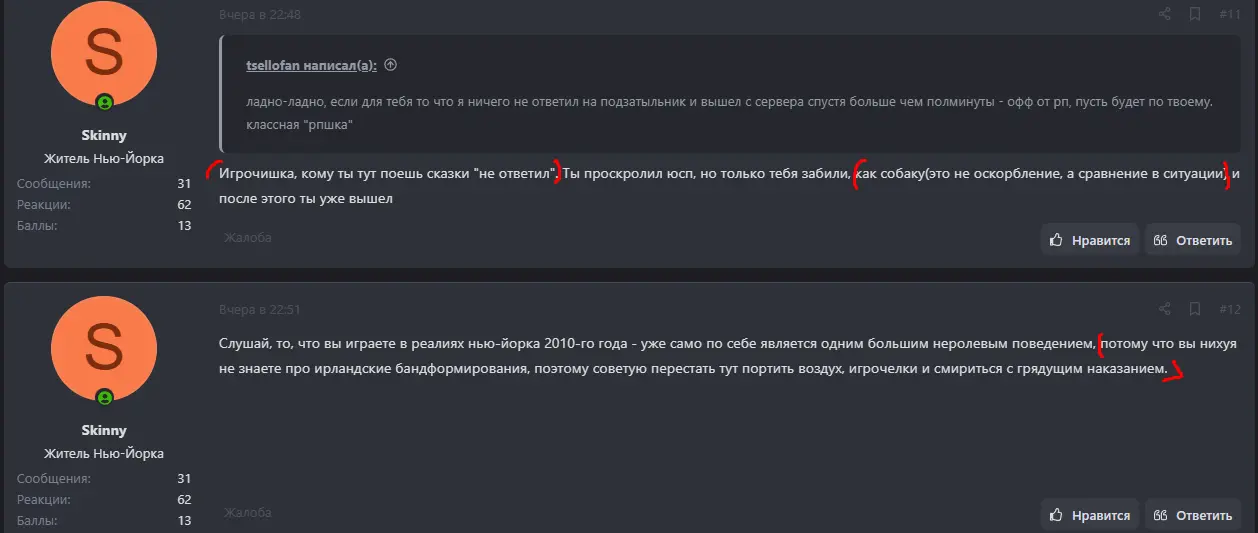Screen dimensions: 1258x533
Task: Report post #12 via the Жалоба link
Action: pos(248,513)
